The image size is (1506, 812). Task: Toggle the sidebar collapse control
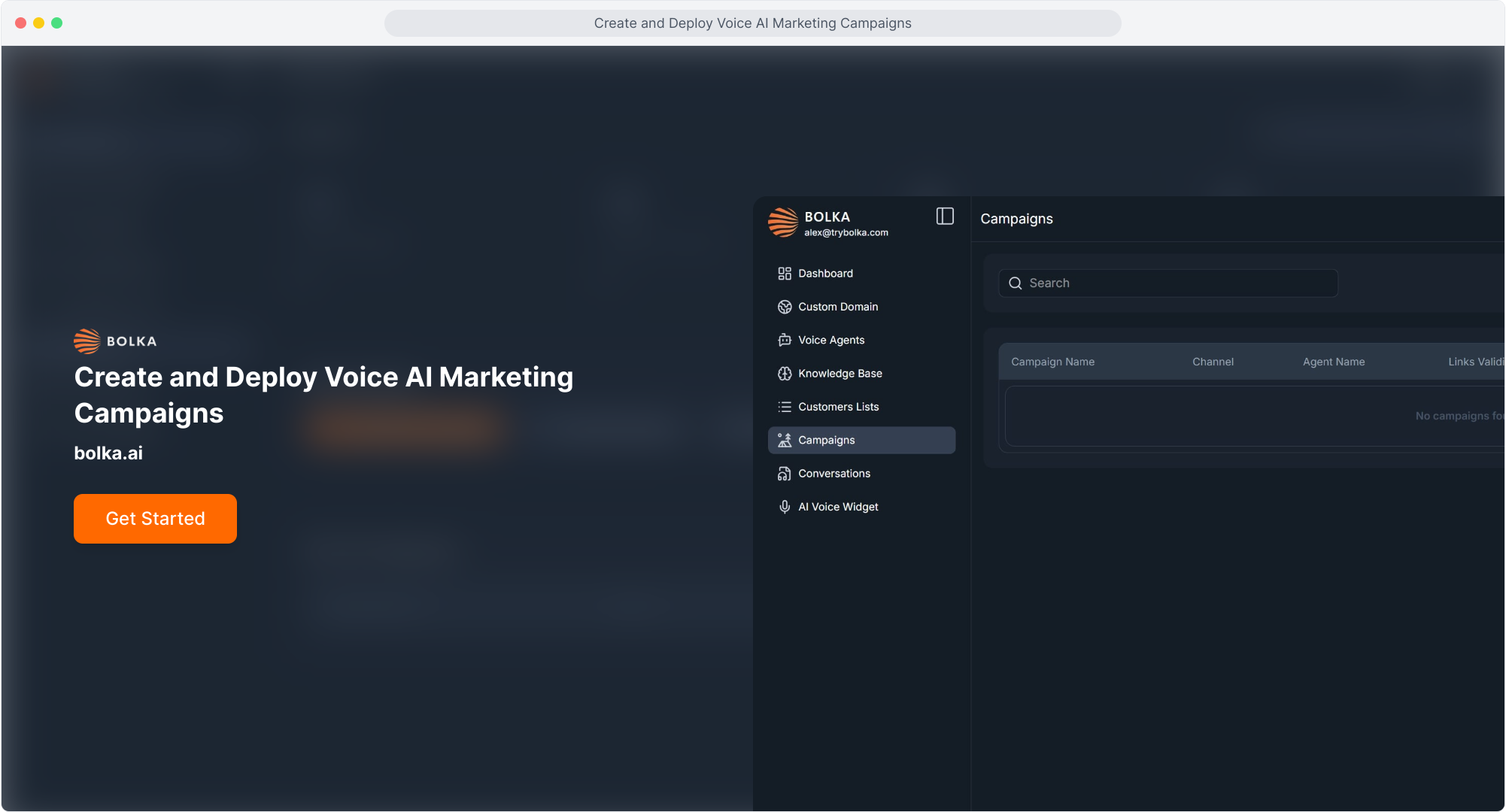[945, 217]
